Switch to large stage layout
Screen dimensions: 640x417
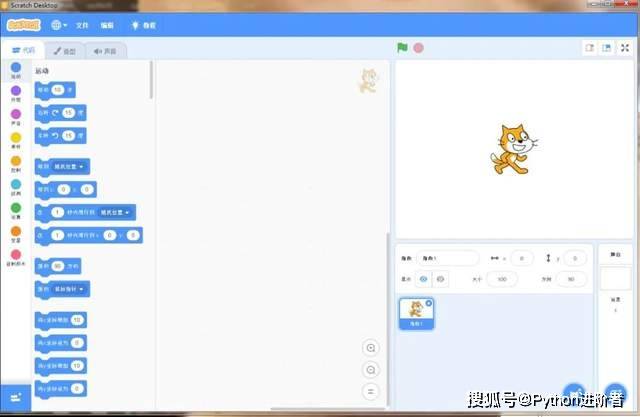point(607,48)
